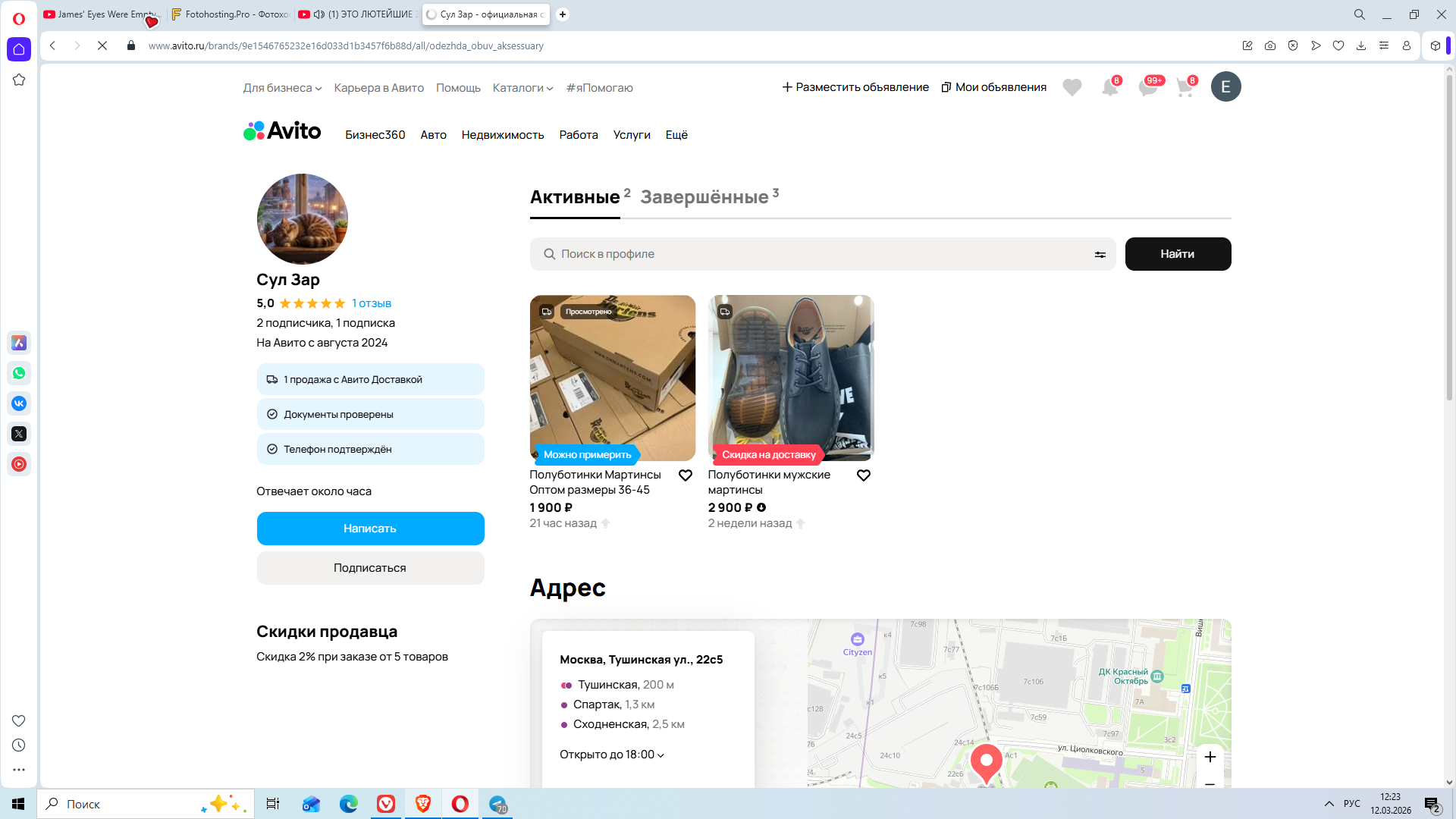The image size is (1456, 819).
Task: Open Avito messages chat icon
Action: pos(1147,88)
